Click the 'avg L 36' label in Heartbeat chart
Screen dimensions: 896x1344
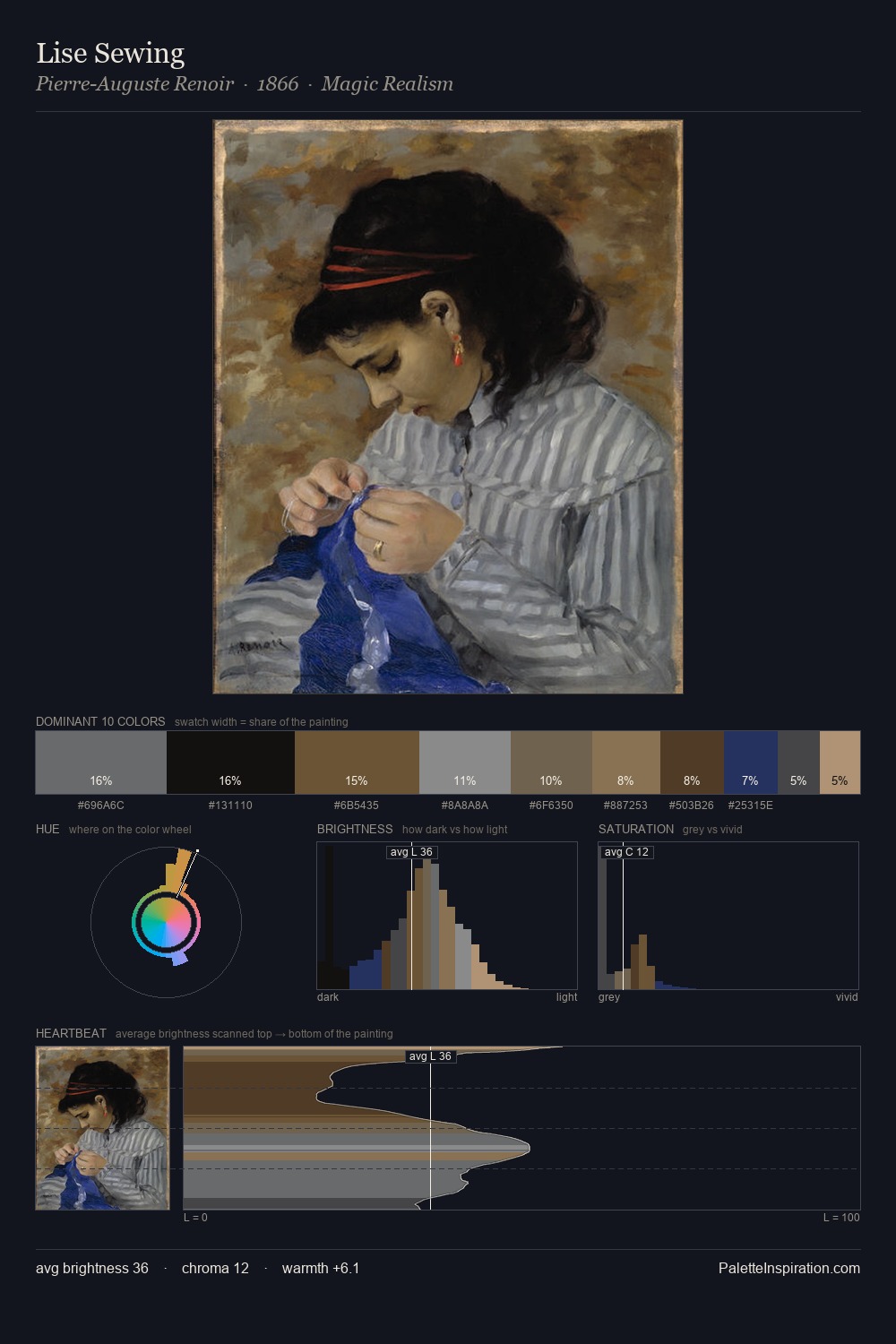[430, 1056]
